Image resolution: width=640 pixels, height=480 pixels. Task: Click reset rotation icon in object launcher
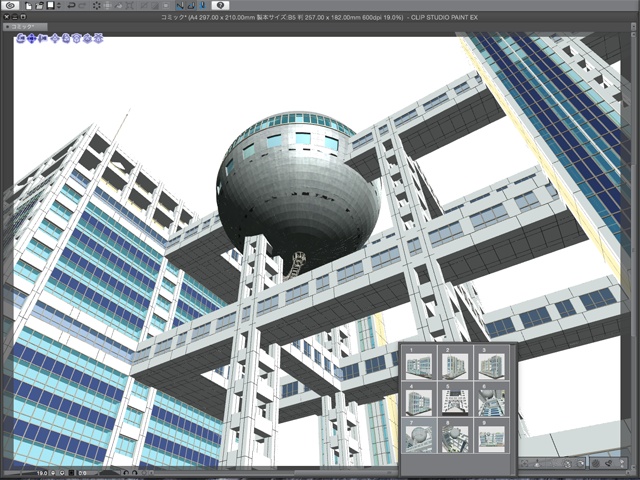[x=580, y=463]
